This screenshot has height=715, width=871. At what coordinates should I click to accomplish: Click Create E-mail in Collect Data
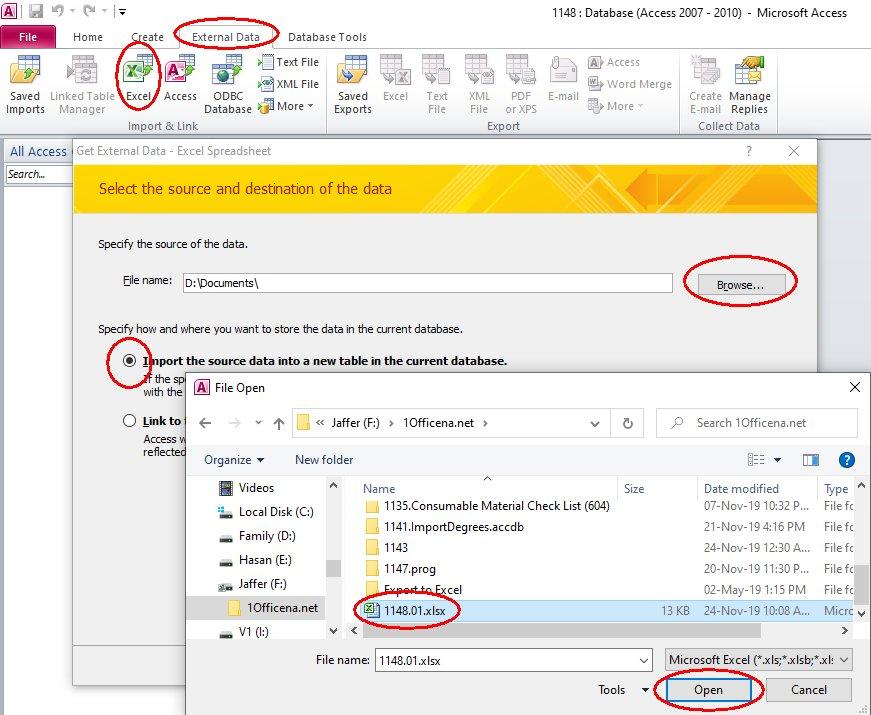705,84
